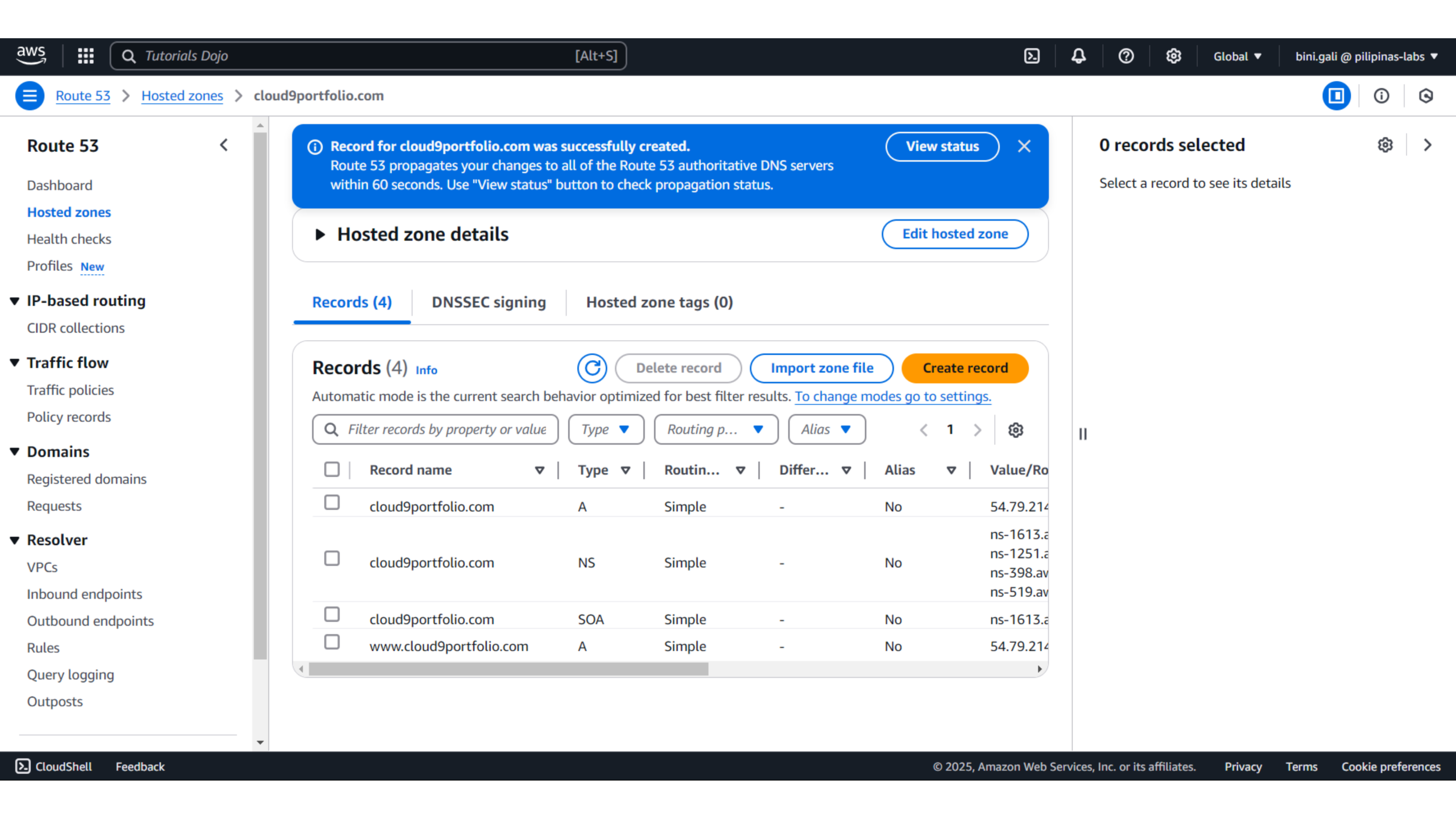Screen dimensions: 1456x819
Task: Follow the change modes settings link
Action: click(x=892, y=396)
